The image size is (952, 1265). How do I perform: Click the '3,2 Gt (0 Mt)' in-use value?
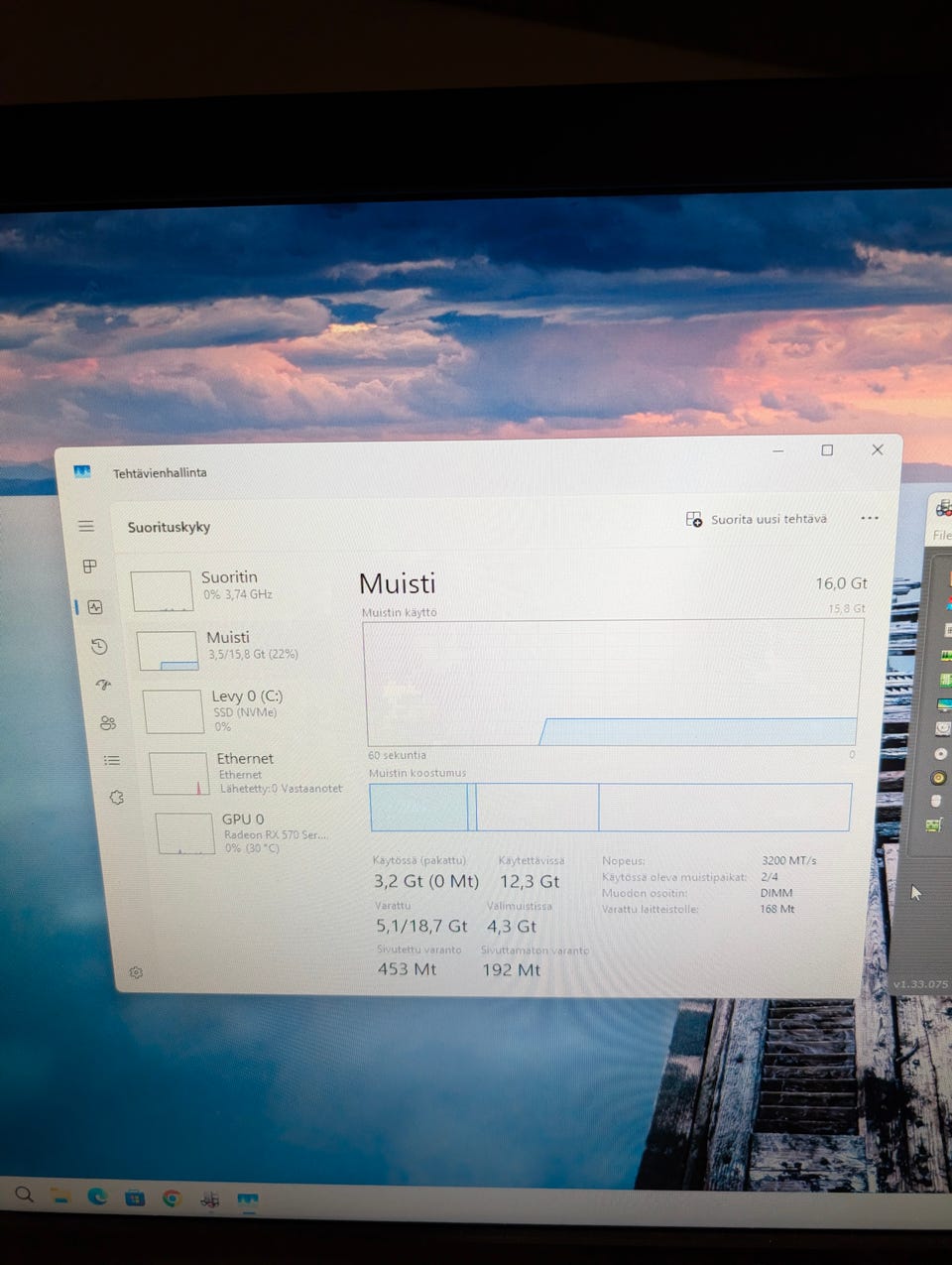tap(426, 881)
